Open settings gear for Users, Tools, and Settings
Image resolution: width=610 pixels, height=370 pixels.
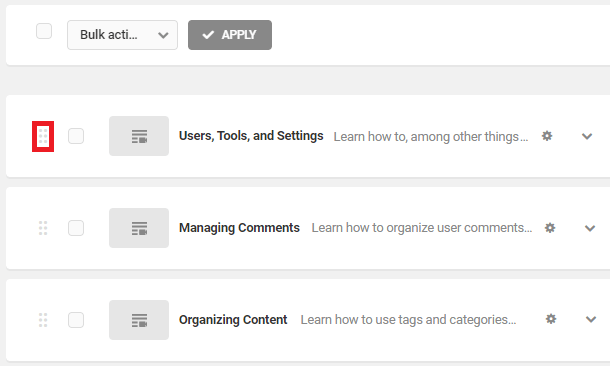tap(547, 136)
